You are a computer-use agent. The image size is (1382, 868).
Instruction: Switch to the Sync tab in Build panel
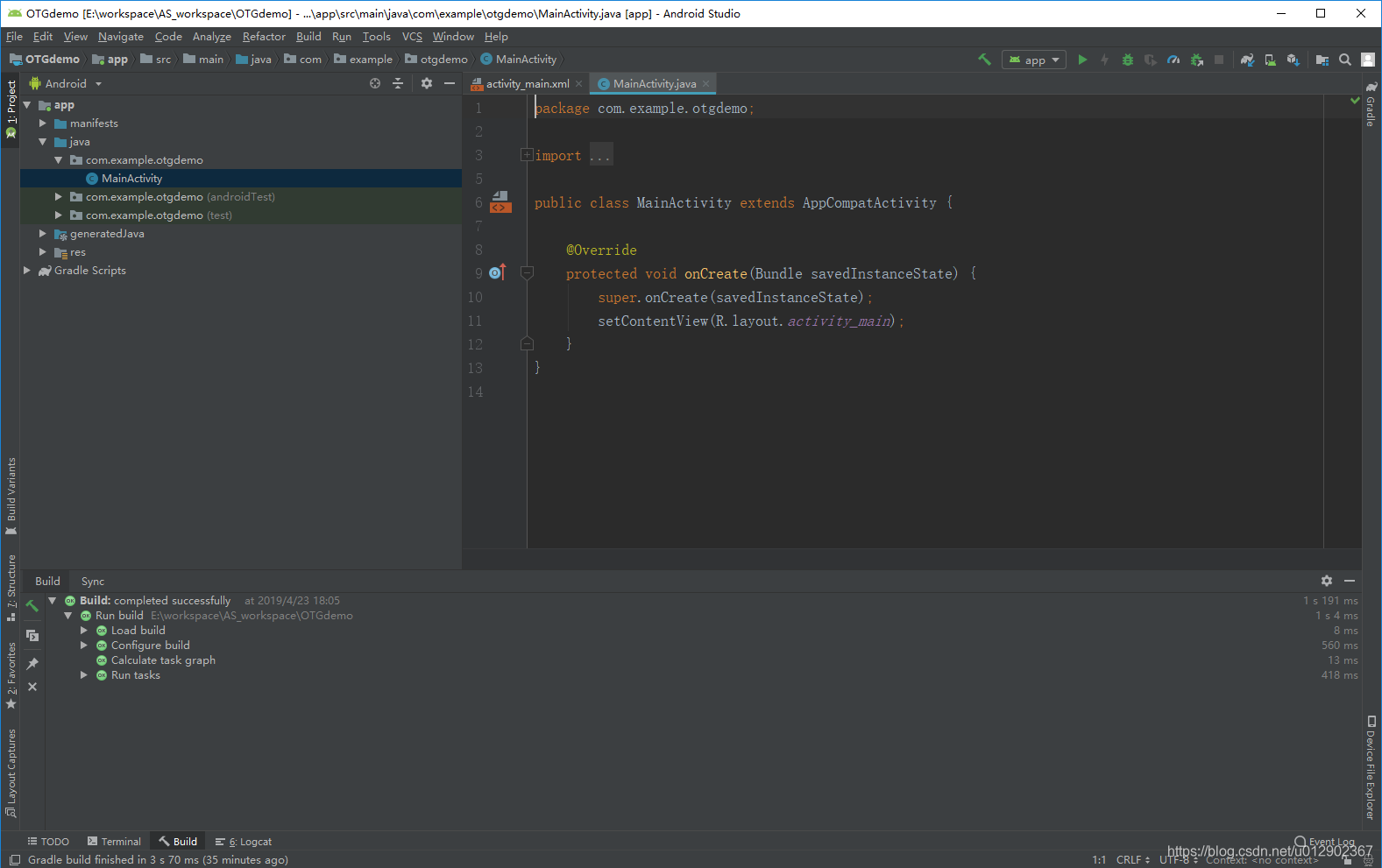(x=93, y=582)
